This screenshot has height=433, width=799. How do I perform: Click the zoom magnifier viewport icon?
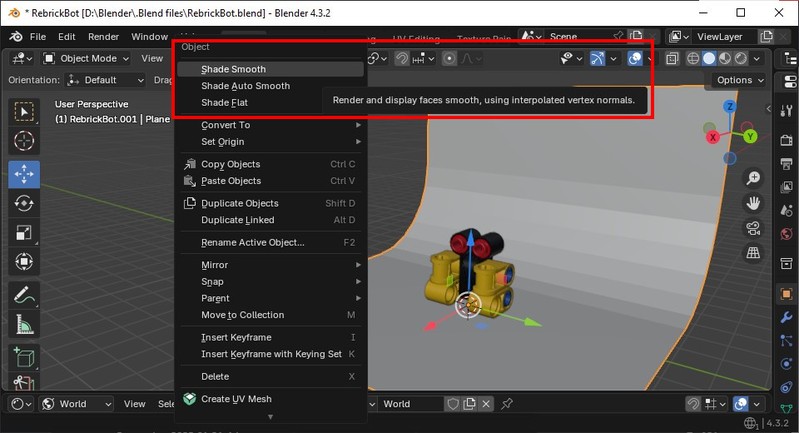[x=753, y=178]
